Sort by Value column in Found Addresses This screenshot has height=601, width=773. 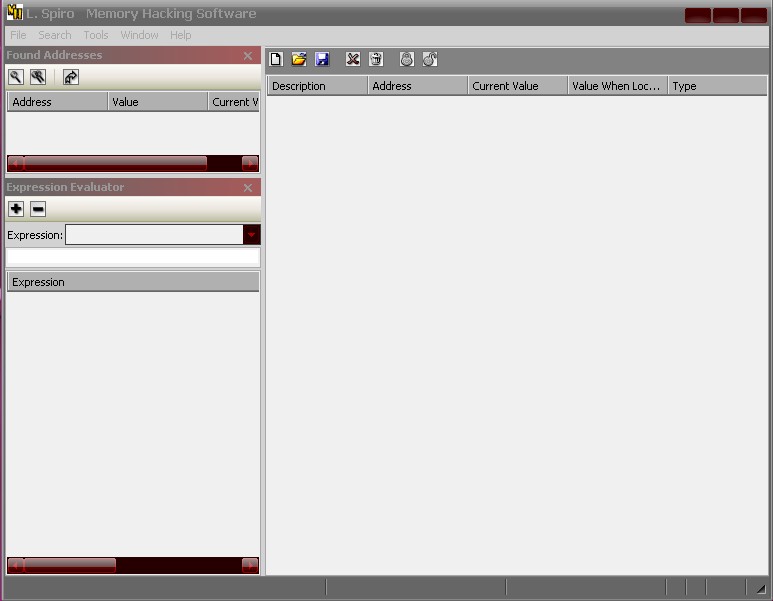(x=158, y=102)
